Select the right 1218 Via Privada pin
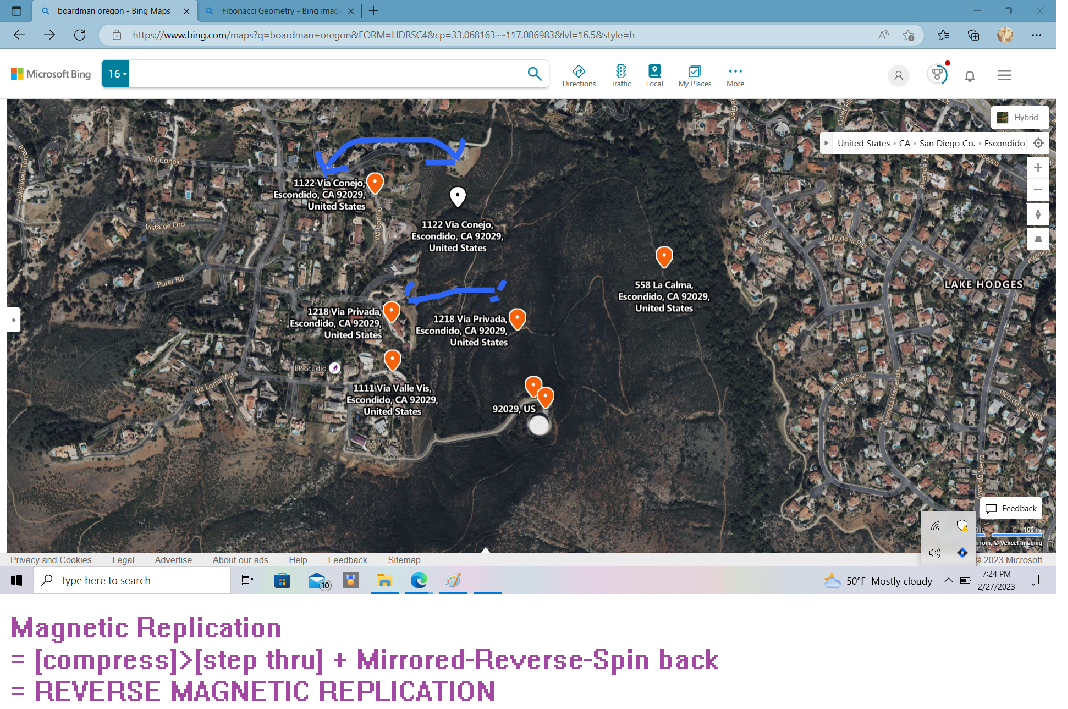Viewport: 1068px width, 709px height. 518,319
